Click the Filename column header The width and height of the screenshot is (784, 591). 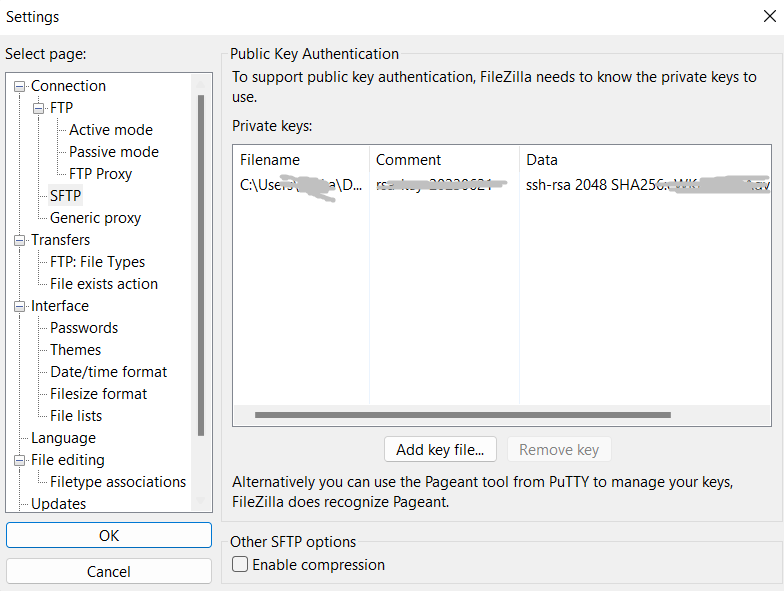302,160
